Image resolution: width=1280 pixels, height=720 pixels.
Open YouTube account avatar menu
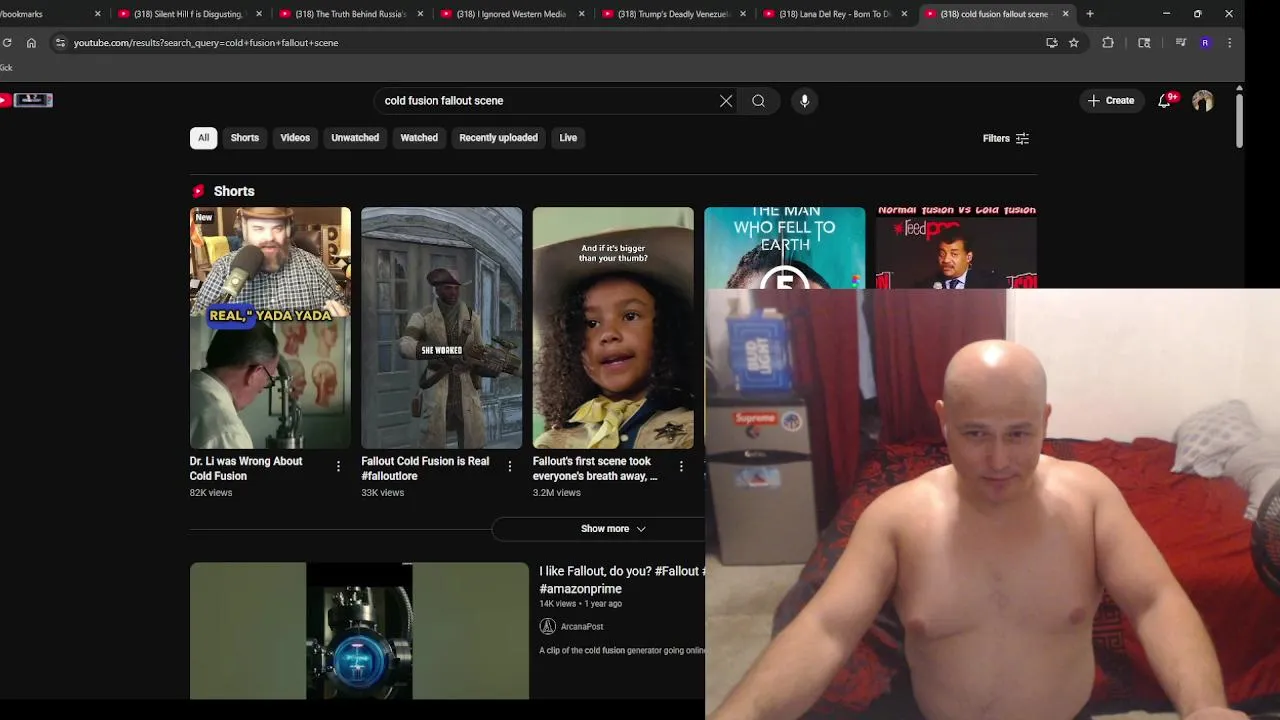(x=1203, y=101)
